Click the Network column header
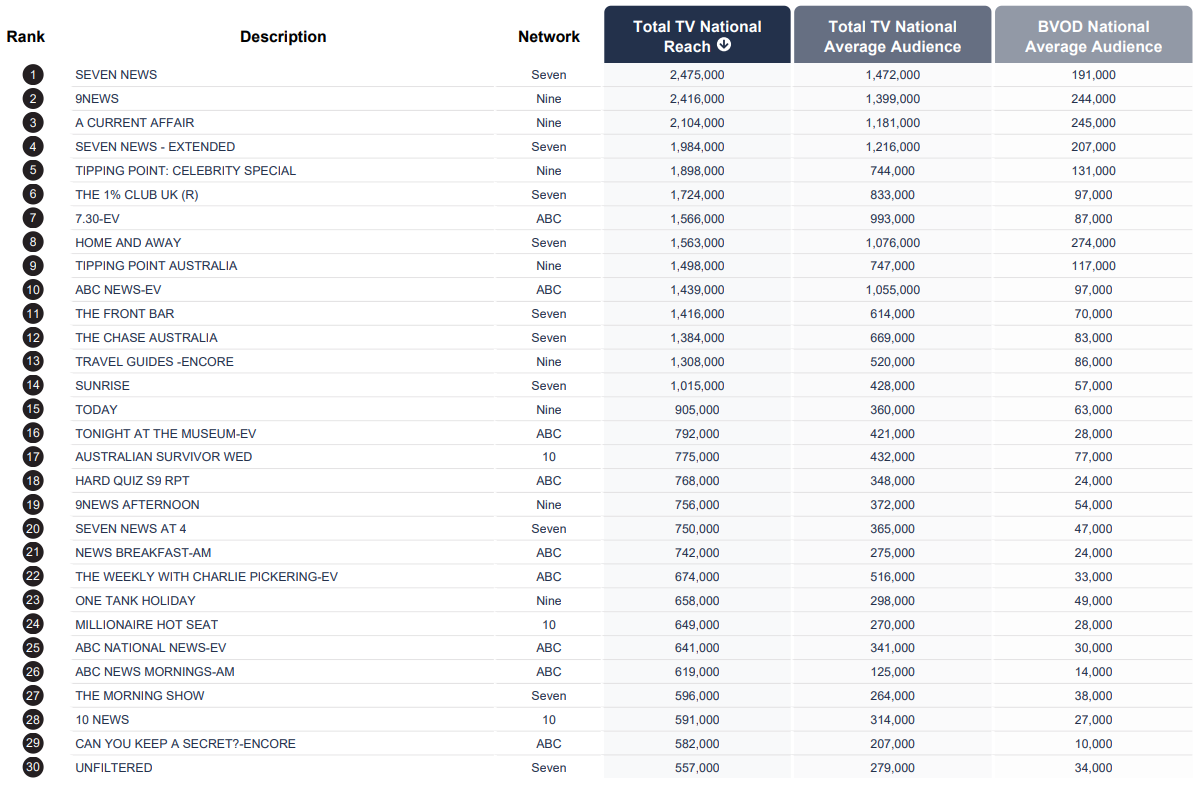This screenshot has width=1199, height=794. click(x=548, y=37)
